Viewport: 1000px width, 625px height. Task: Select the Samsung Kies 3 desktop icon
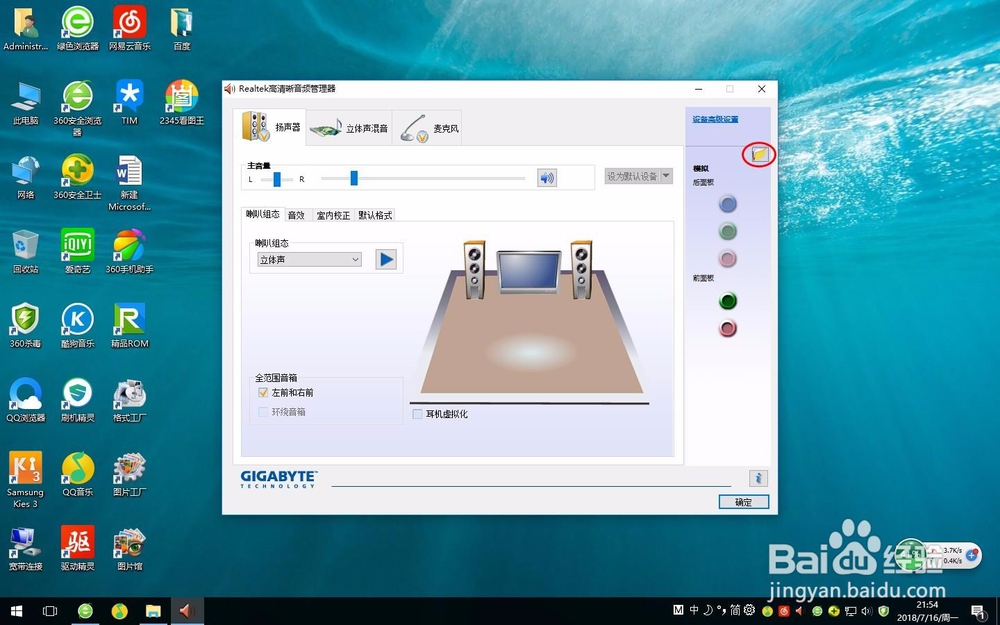coord(26,480)
